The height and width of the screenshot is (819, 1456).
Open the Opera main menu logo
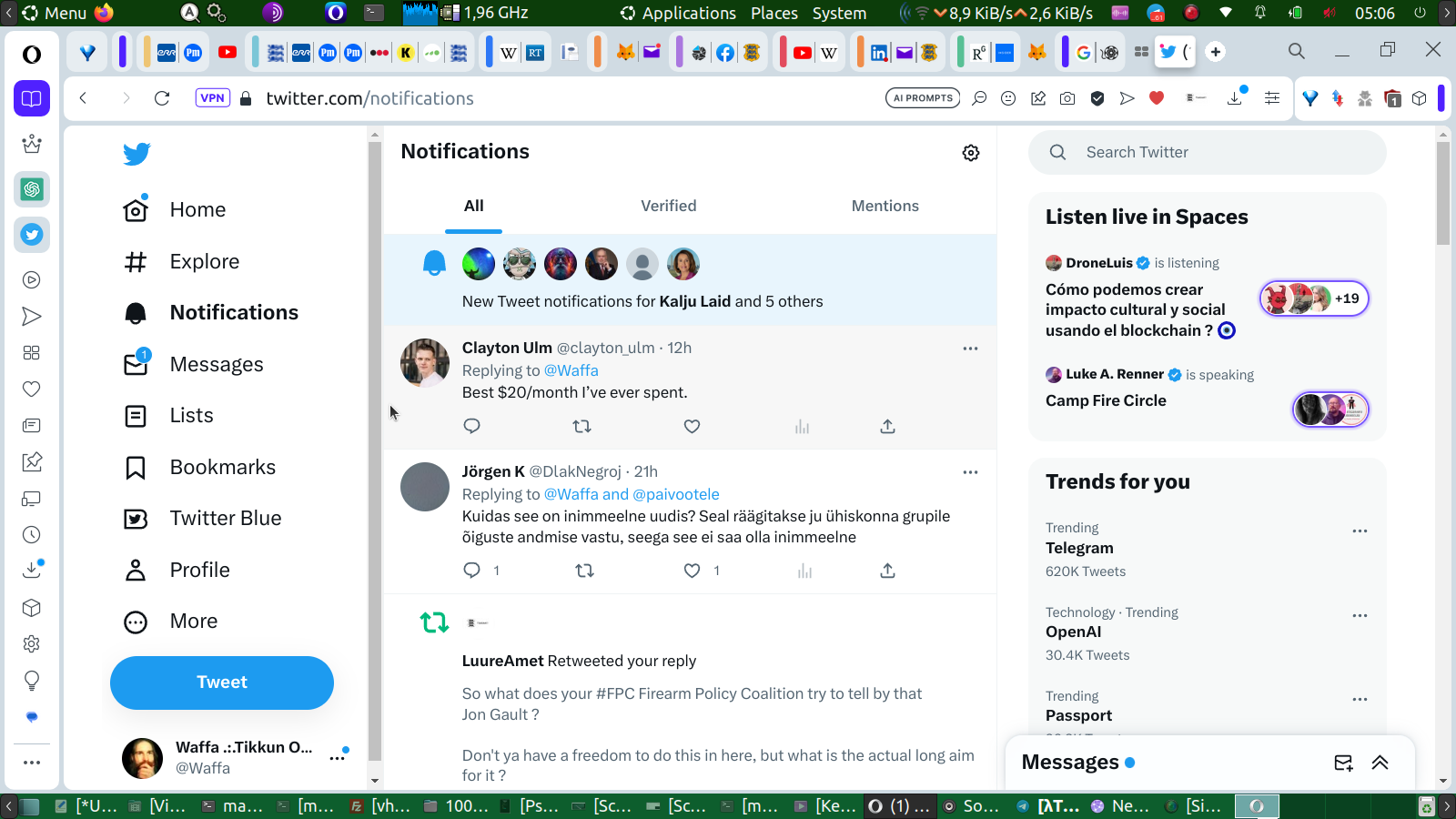pyautogui.click(x=32, y=55)
